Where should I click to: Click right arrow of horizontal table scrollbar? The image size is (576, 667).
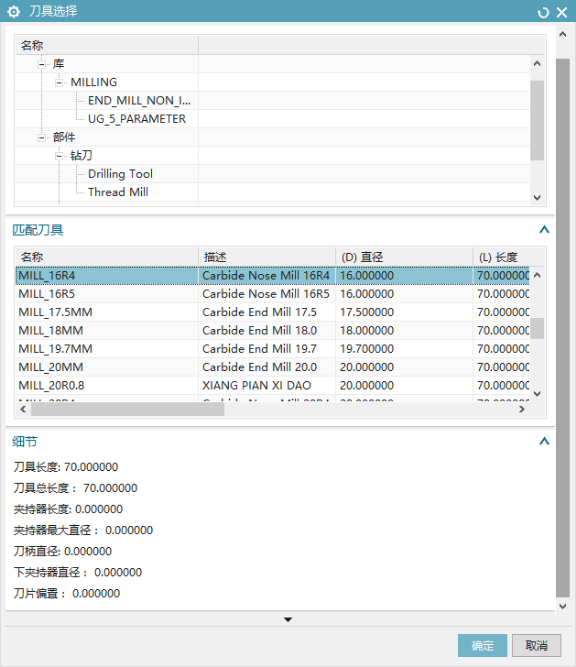point(522,409)
